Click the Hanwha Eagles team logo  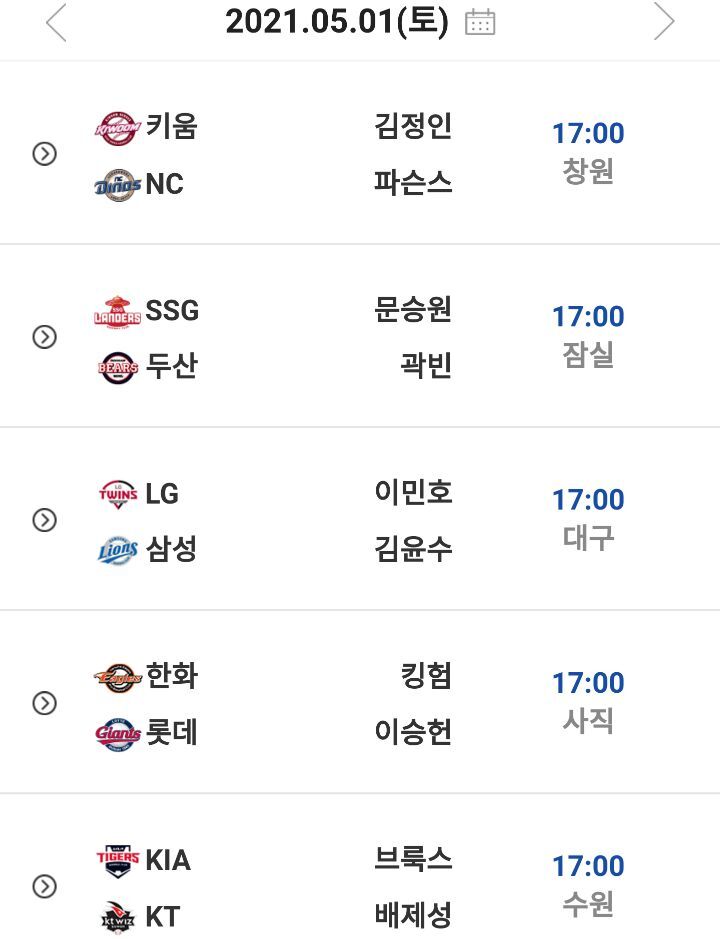click(x=118, y=677)
